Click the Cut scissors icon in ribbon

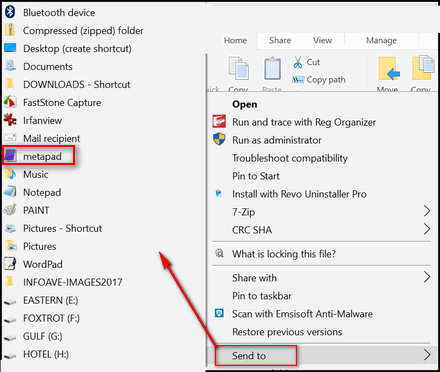298,62
